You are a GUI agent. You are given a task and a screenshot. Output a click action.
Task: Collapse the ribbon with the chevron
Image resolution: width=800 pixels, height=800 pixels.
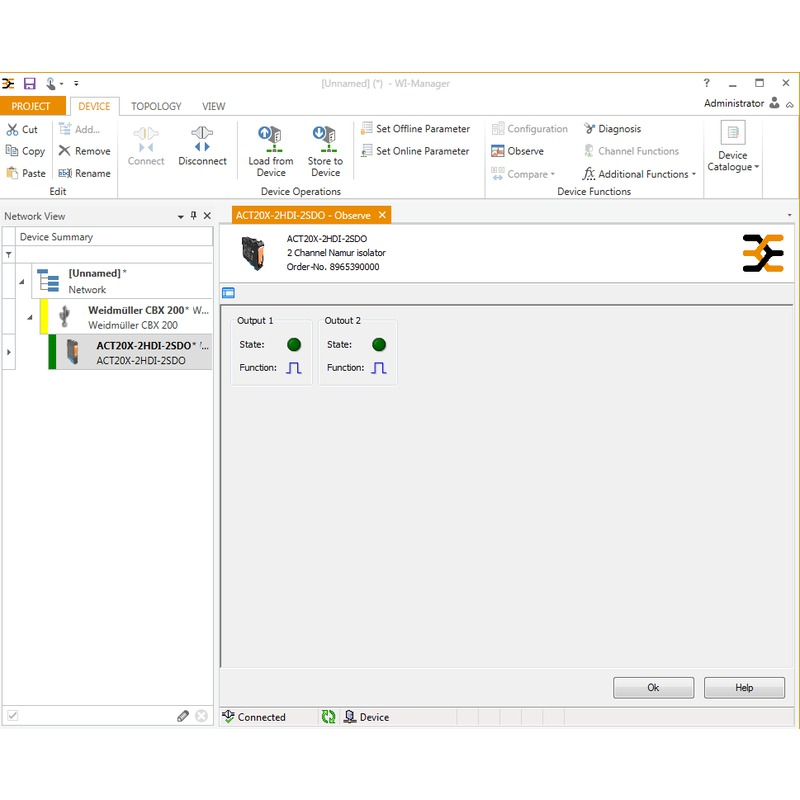tap(790, 105)
